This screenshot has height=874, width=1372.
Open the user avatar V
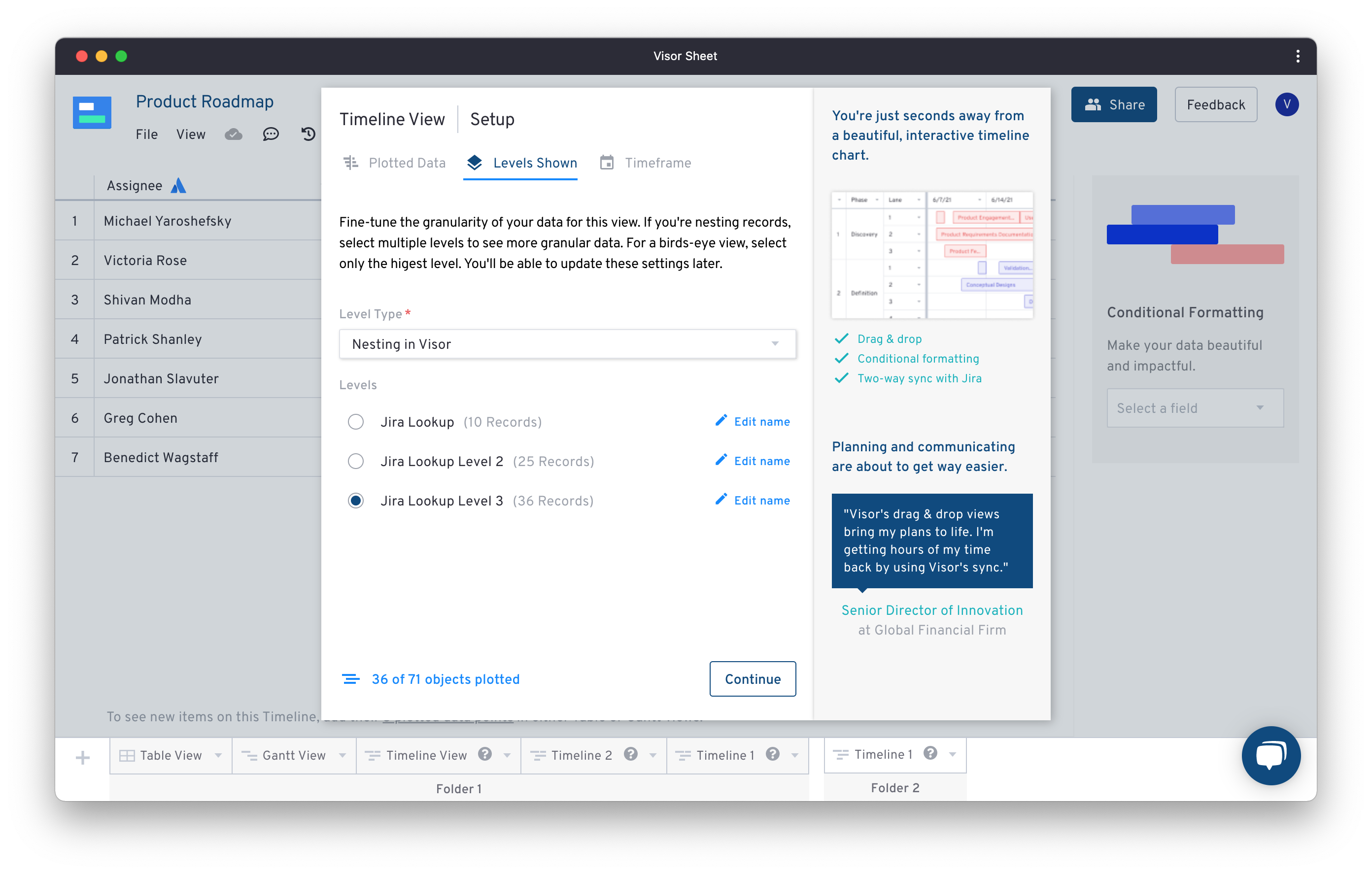tap(1287, 104)
